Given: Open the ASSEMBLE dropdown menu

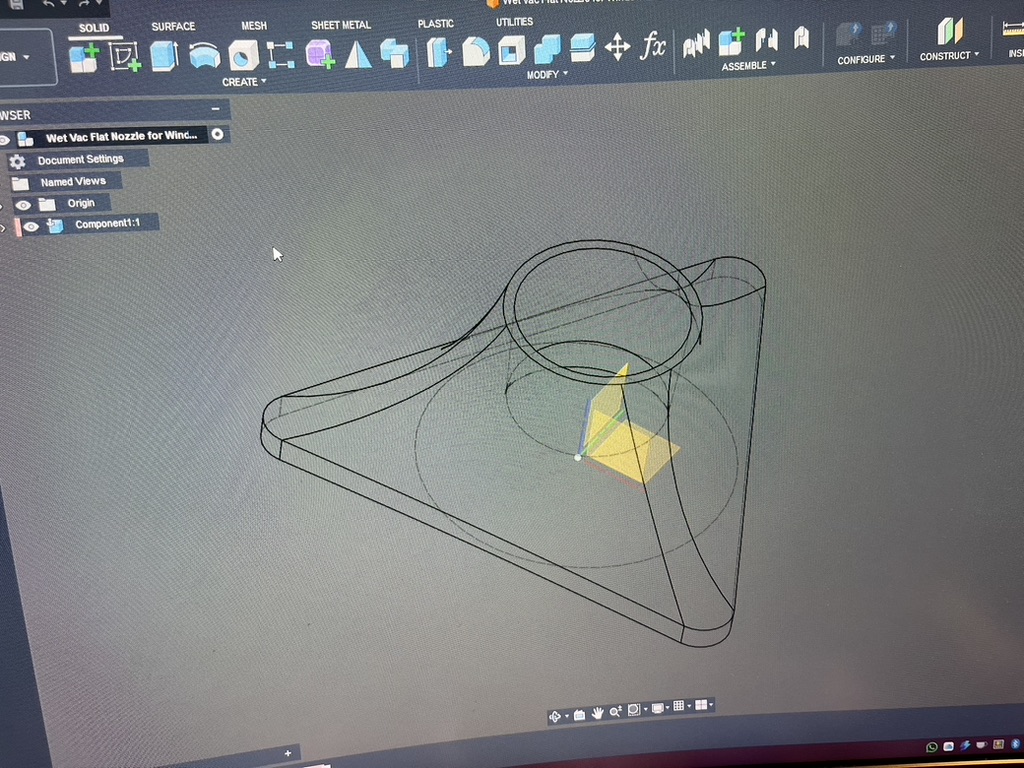Looking at the screenshot, I should point(748,66).
